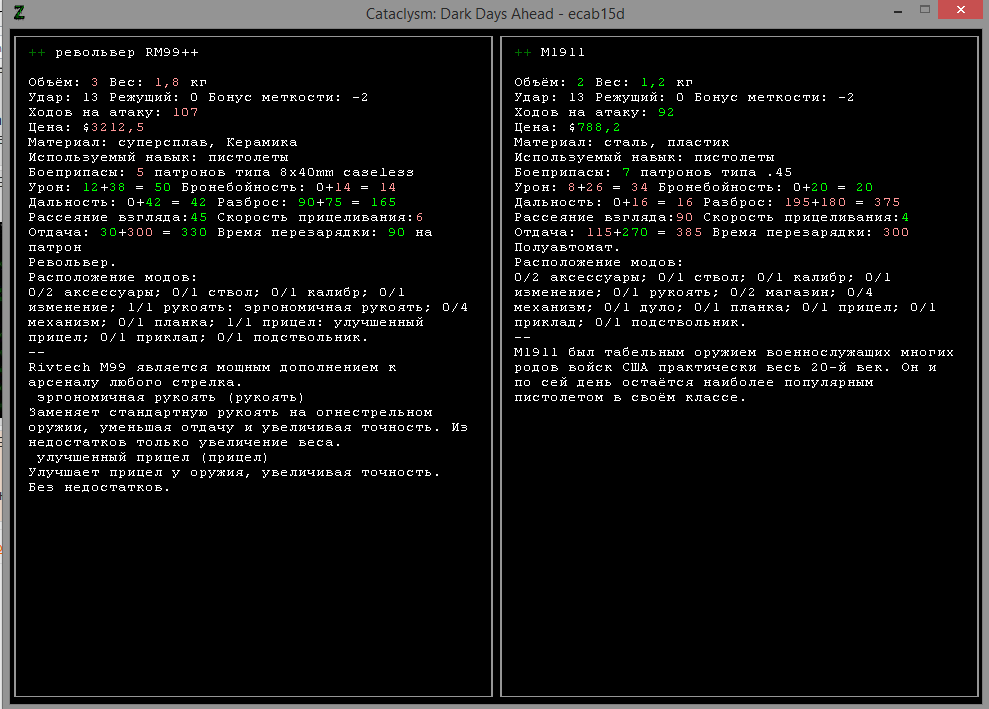Viewport: 989px width, 709px height.
Task: Click M1911 total damage value 34
Action: point(640,187)
